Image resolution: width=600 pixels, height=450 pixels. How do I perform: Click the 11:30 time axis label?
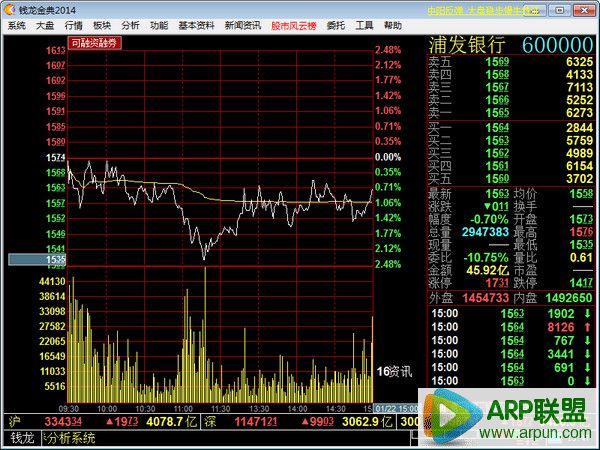tap(221, 409)
